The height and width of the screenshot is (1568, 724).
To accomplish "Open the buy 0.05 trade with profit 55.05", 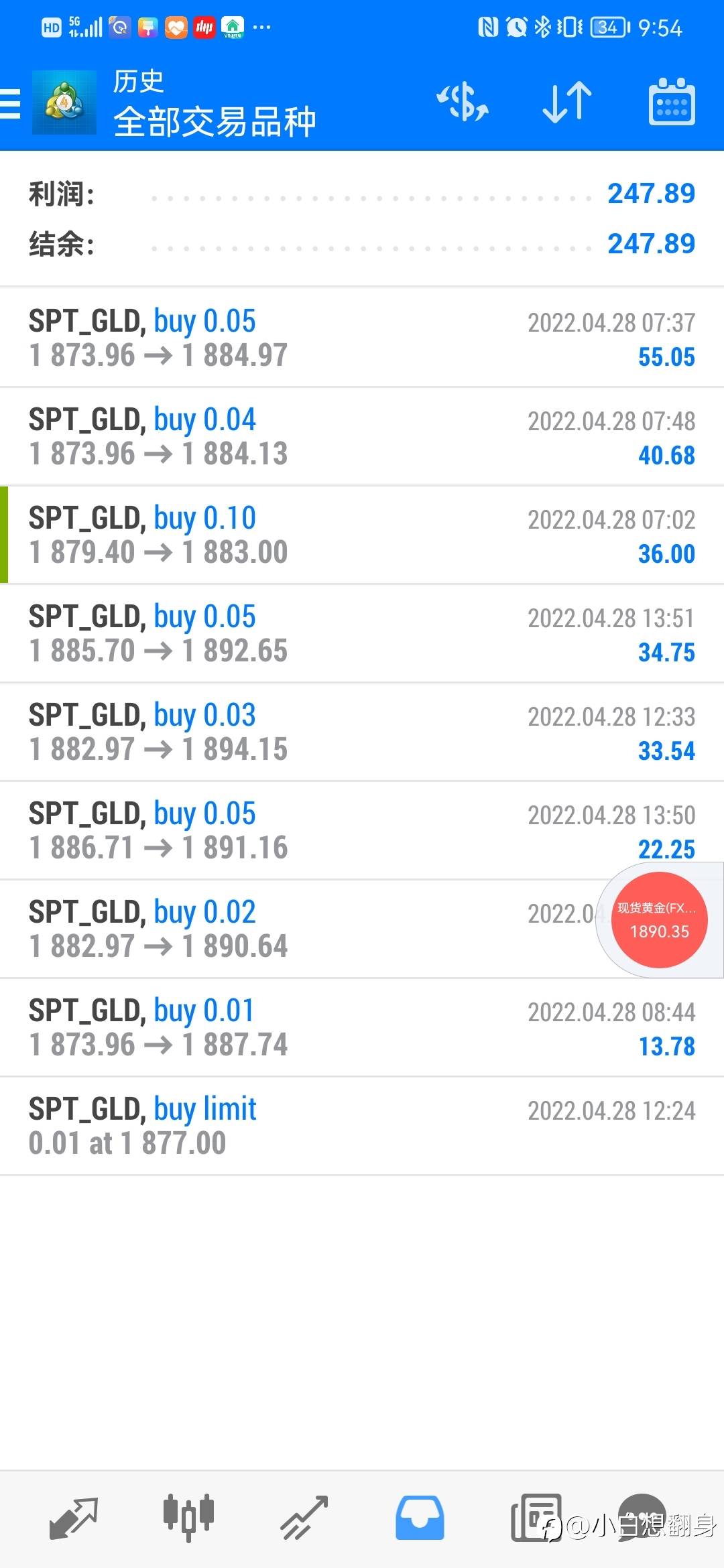I will click(x=362, y=338).
